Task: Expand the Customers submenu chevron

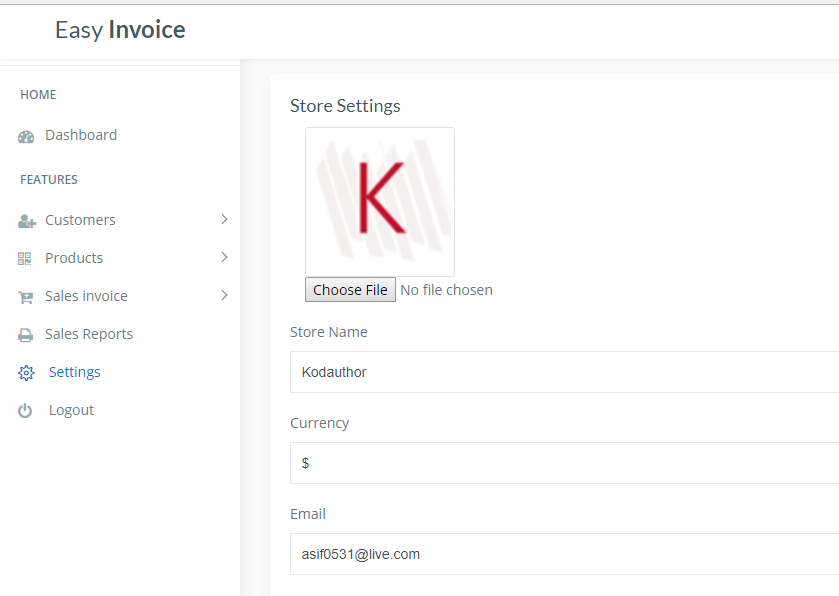Action: (224, 220)
